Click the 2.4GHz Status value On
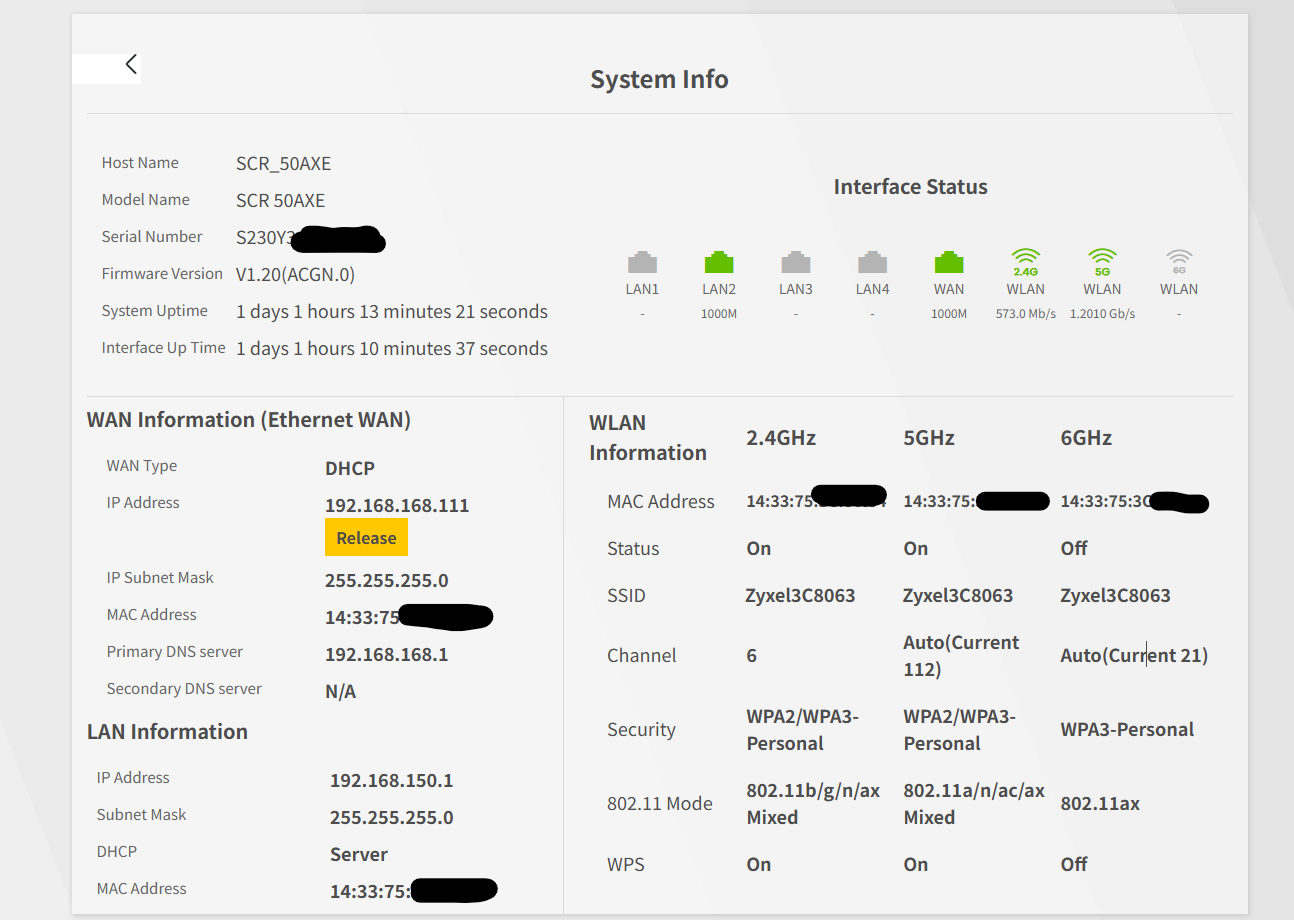 coord(759,548)
